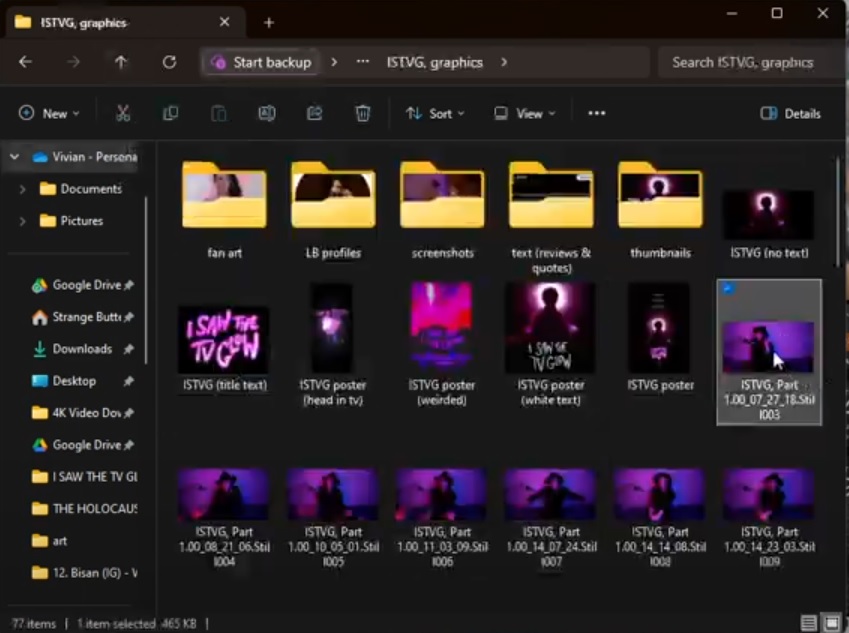Open the See more ellipsis menu
This screenshot has height=633, width=849.
pyautogui.click(x=597, y=113)
